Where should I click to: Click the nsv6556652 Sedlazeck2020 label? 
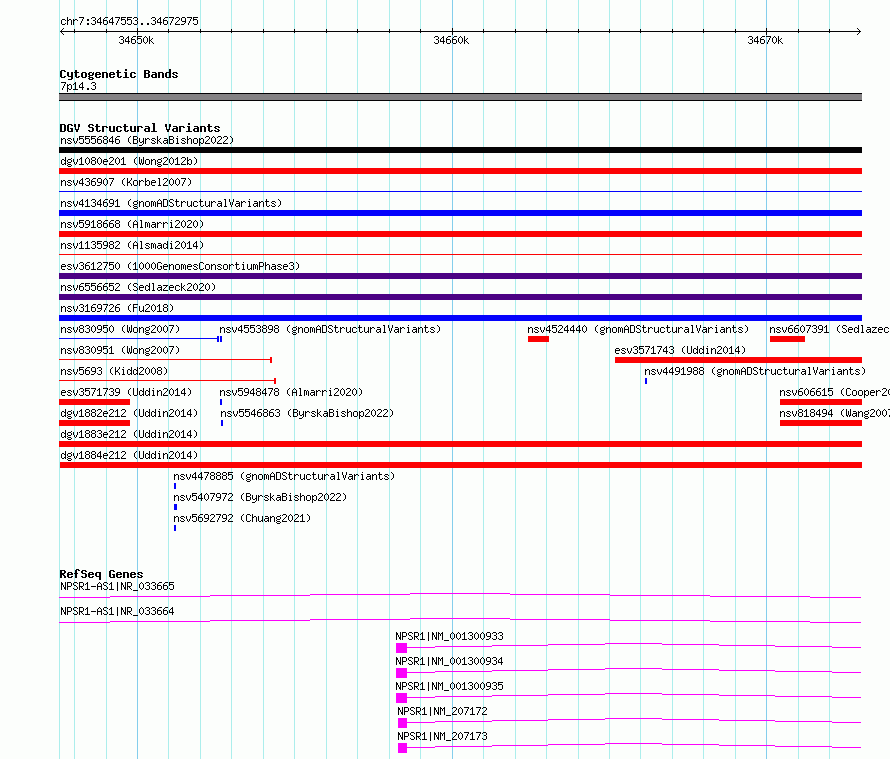pyautogui.click(x=138, y=287)
